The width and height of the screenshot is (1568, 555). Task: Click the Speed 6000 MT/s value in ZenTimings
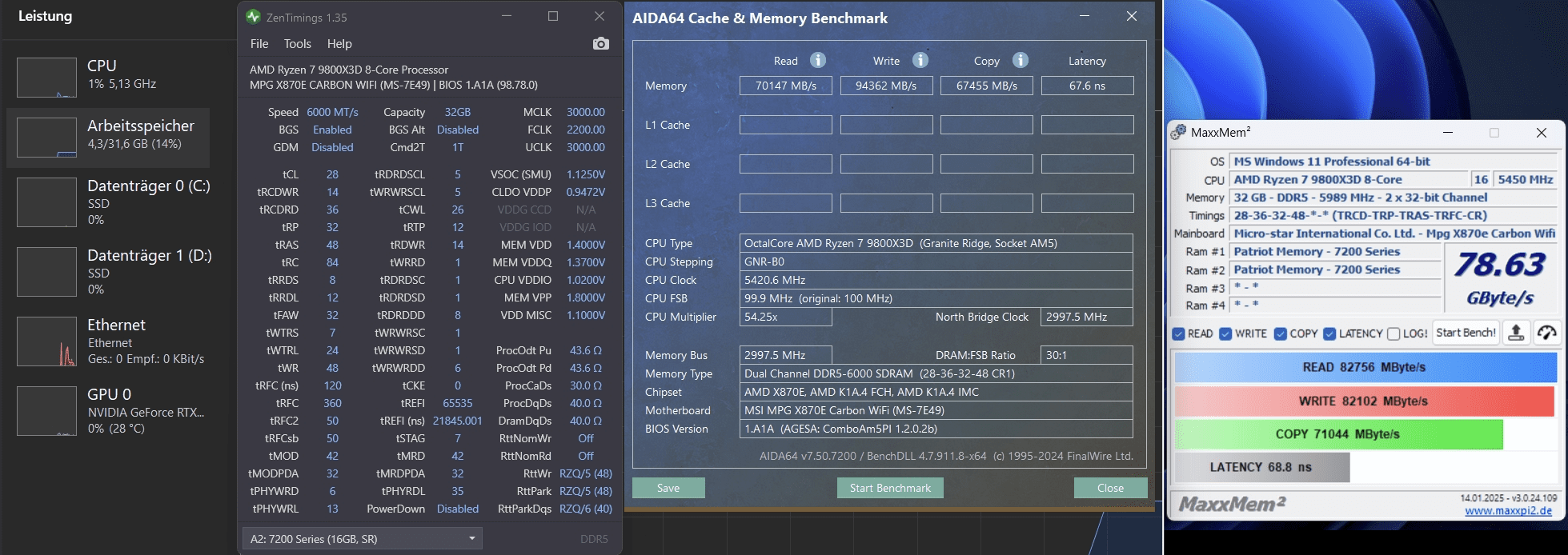(332, 112)
